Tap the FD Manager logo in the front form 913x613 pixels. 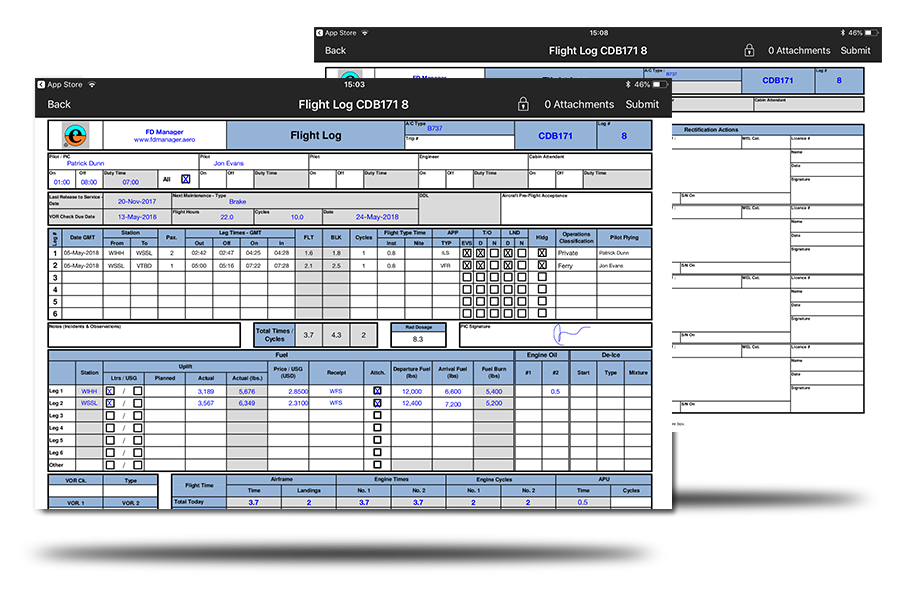(x=76, y=135)
